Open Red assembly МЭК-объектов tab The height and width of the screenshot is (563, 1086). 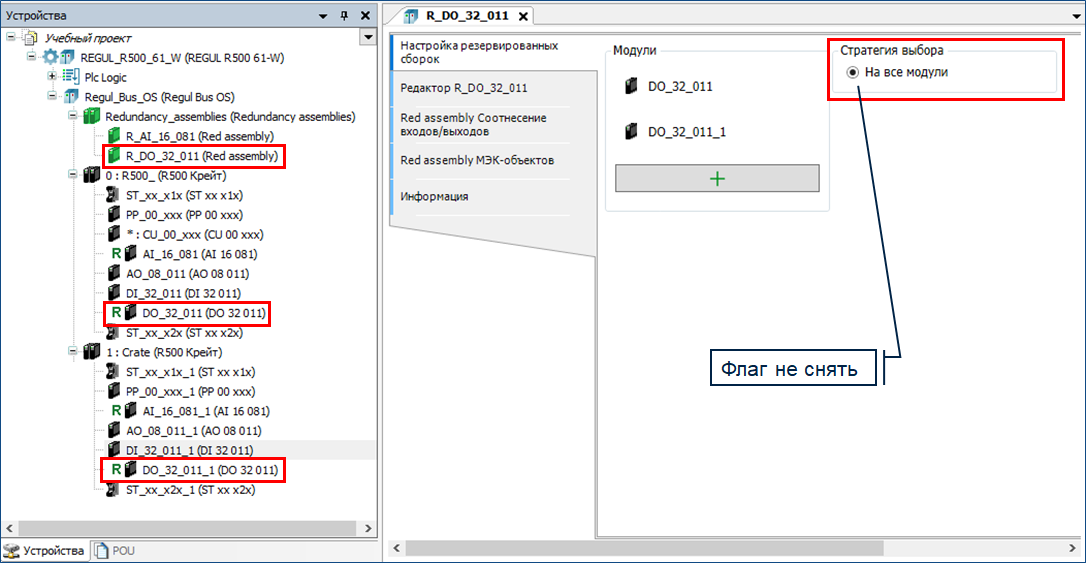[x=477, y=160]
